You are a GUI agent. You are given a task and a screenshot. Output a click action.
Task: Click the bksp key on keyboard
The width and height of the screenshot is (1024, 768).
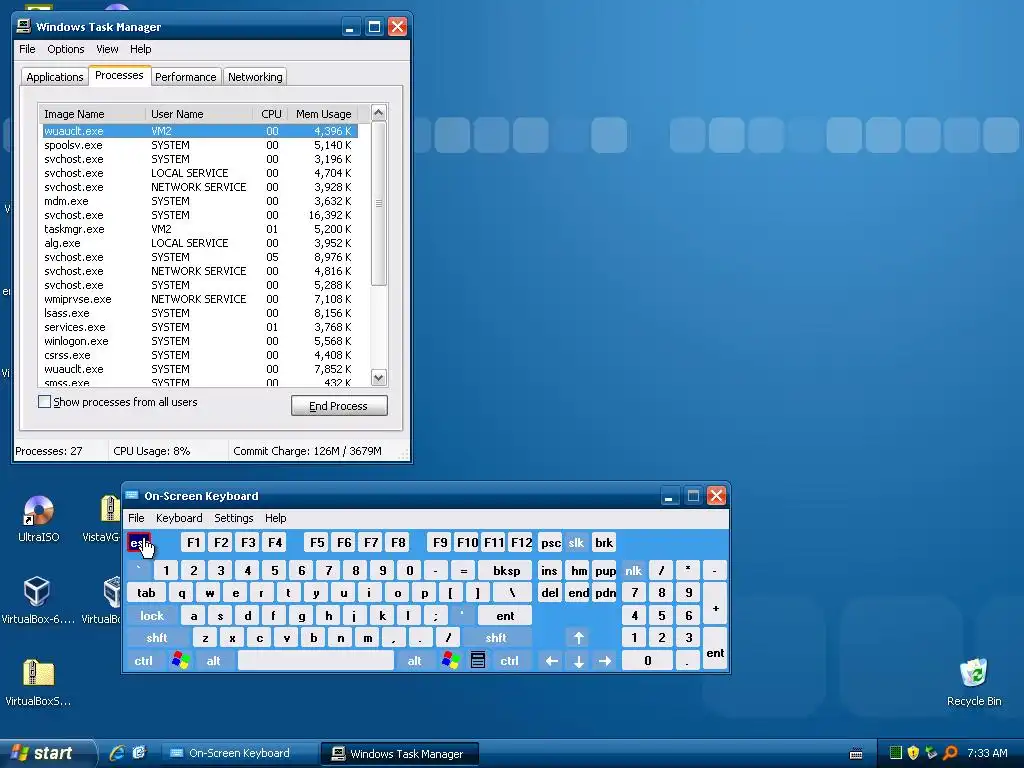tap(506, 571)
